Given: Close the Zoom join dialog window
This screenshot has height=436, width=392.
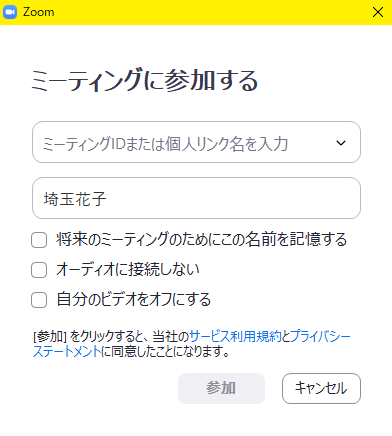Looking at the screenshot, I should (378, 12).
